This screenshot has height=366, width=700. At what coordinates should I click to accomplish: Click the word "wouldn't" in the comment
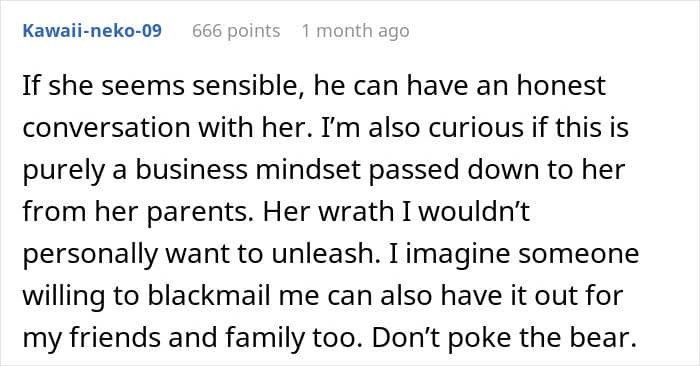[474, 212]
